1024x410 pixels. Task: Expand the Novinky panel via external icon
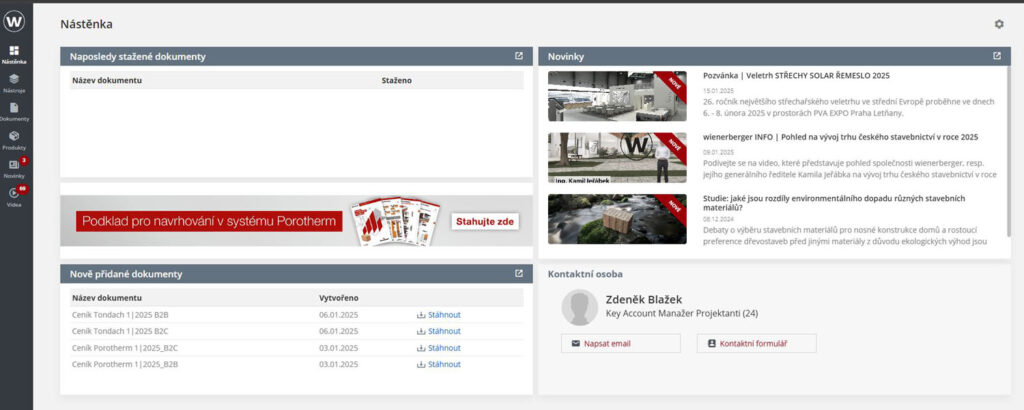coord(996,56)
